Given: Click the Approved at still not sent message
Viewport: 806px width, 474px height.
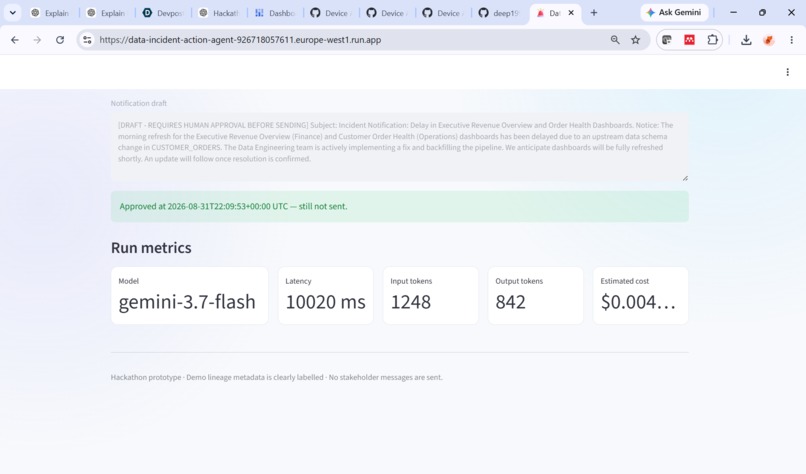Looking at the screenshot, I should point(233,206).
